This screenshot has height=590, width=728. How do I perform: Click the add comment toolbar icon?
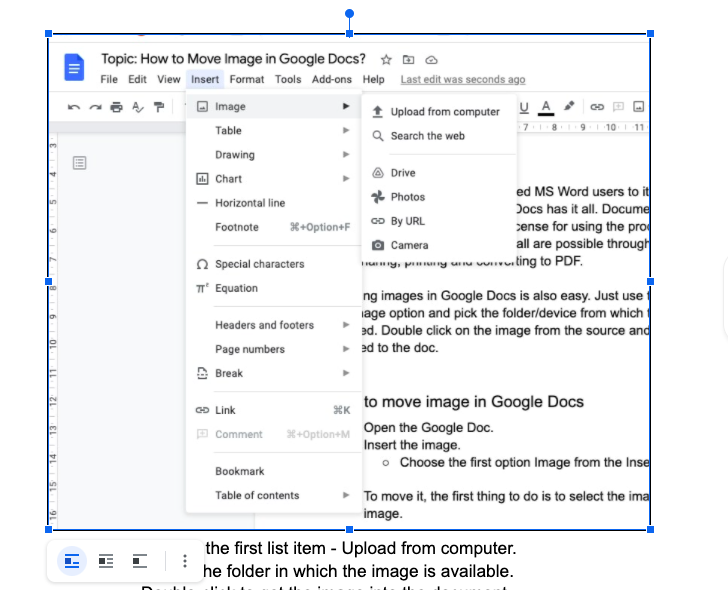618,107
